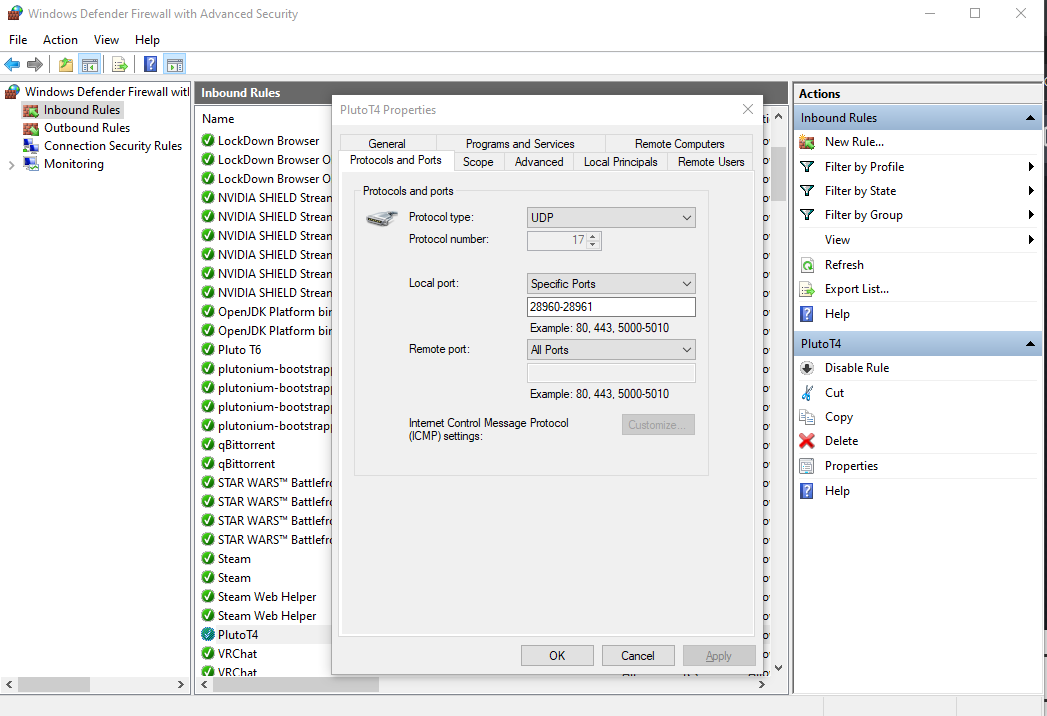Switch to the Scope tab
Image resolution: width=1047 pixels, height=716 pixels.
click(x=478, y=162)
